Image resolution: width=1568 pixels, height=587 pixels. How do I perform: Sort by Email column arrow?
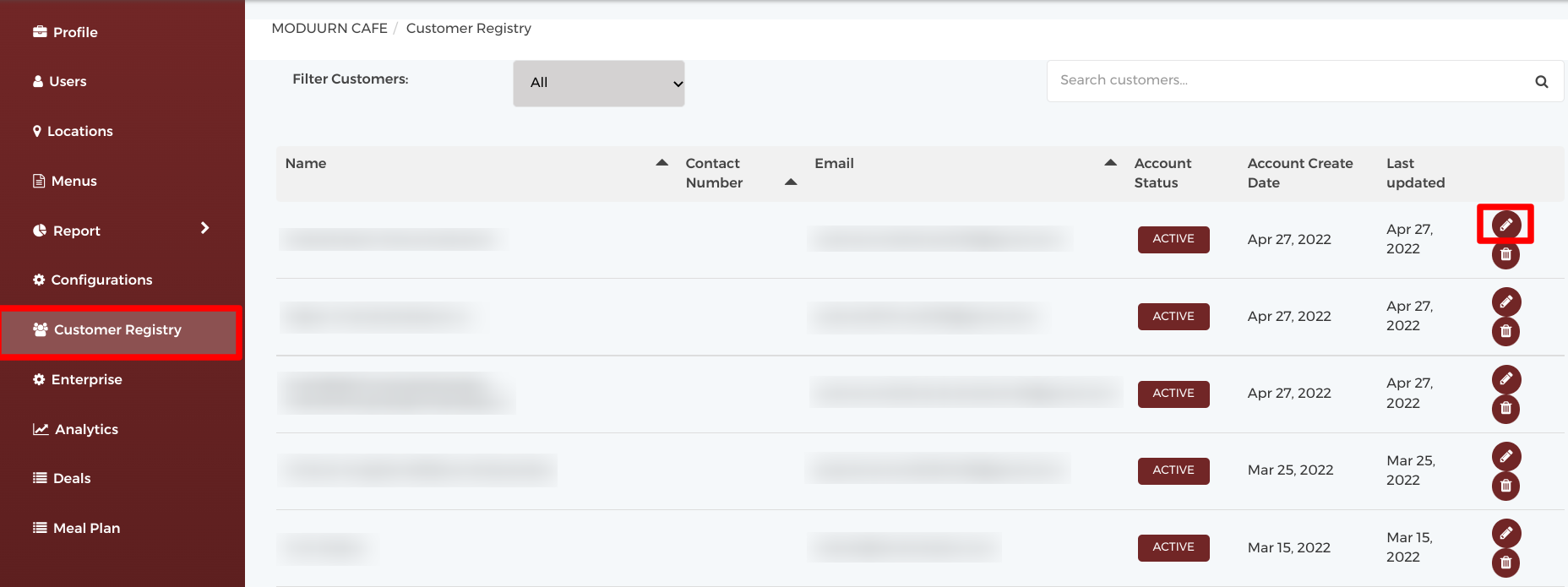click(1111, 162)
